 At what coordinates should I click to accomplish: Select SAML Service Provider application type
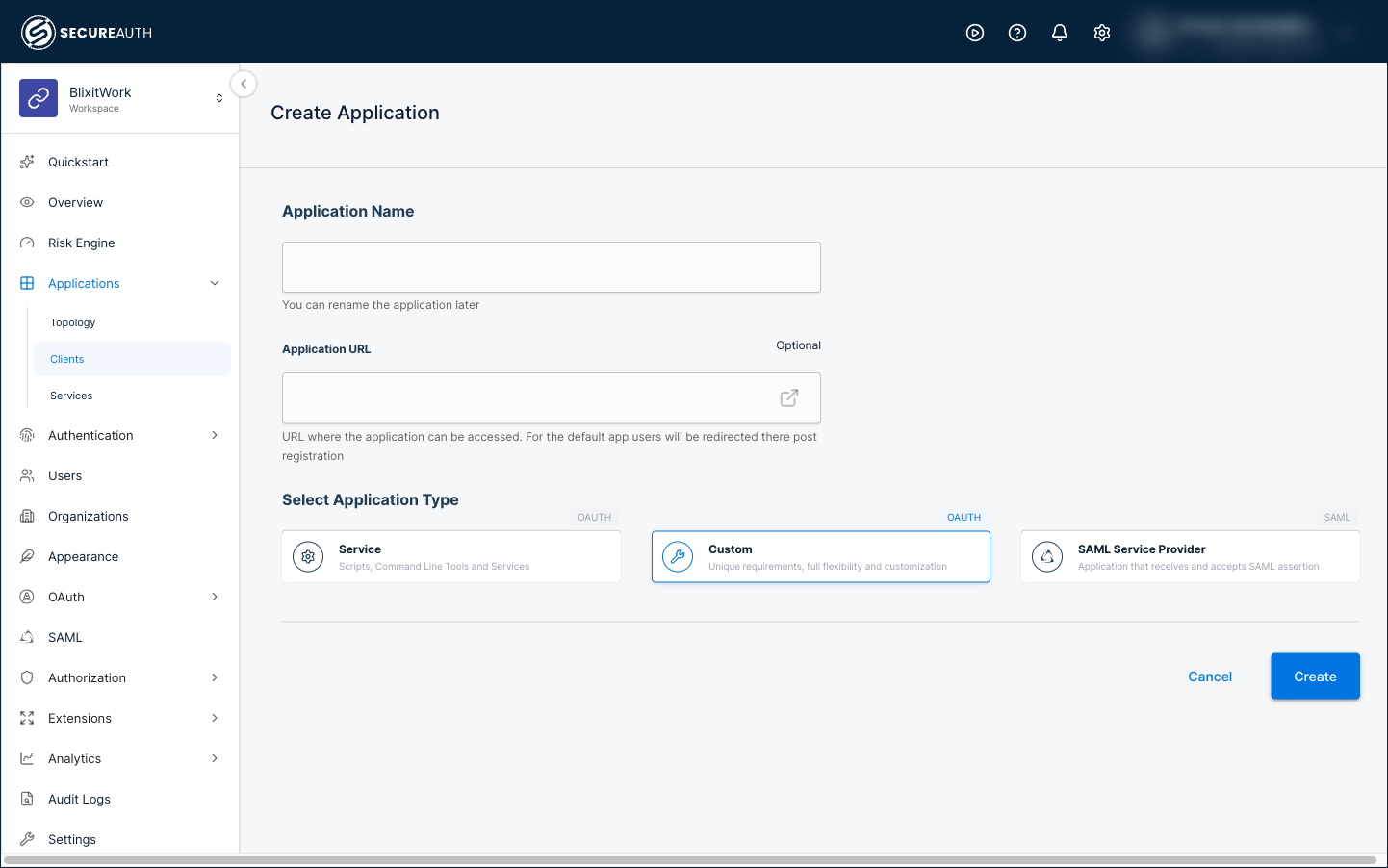tap(1191, 556)
